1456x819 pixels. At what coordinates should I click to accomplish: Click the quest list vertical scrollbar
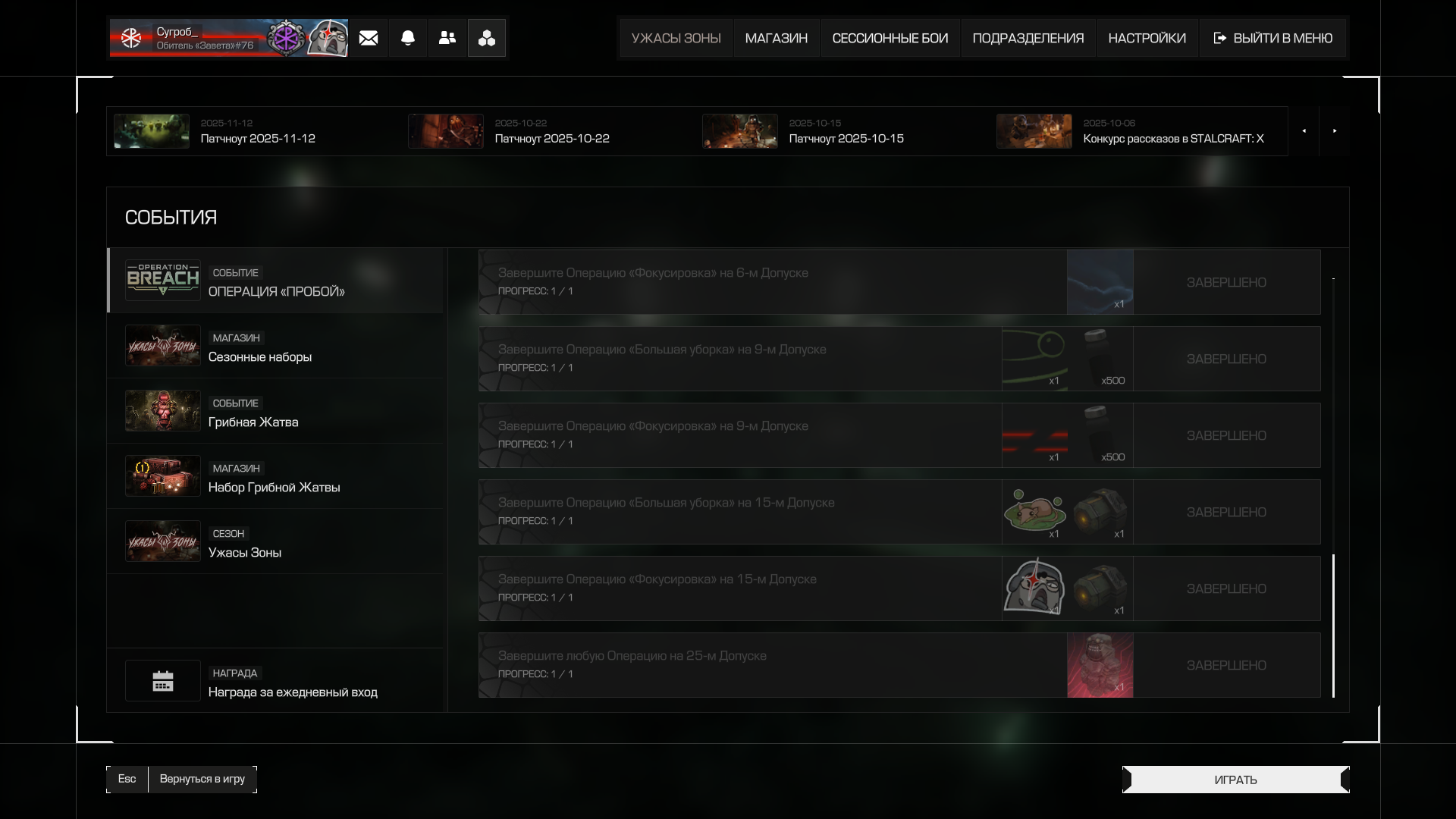[1333, 625]
